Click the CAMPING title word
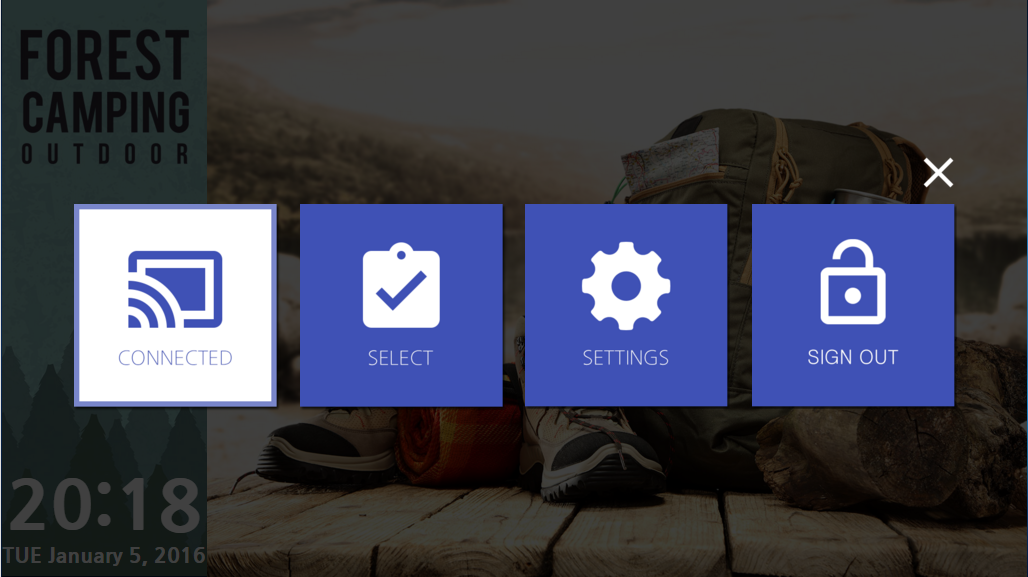This screenshot has height=577, width=1028. [x=105, y=113]
